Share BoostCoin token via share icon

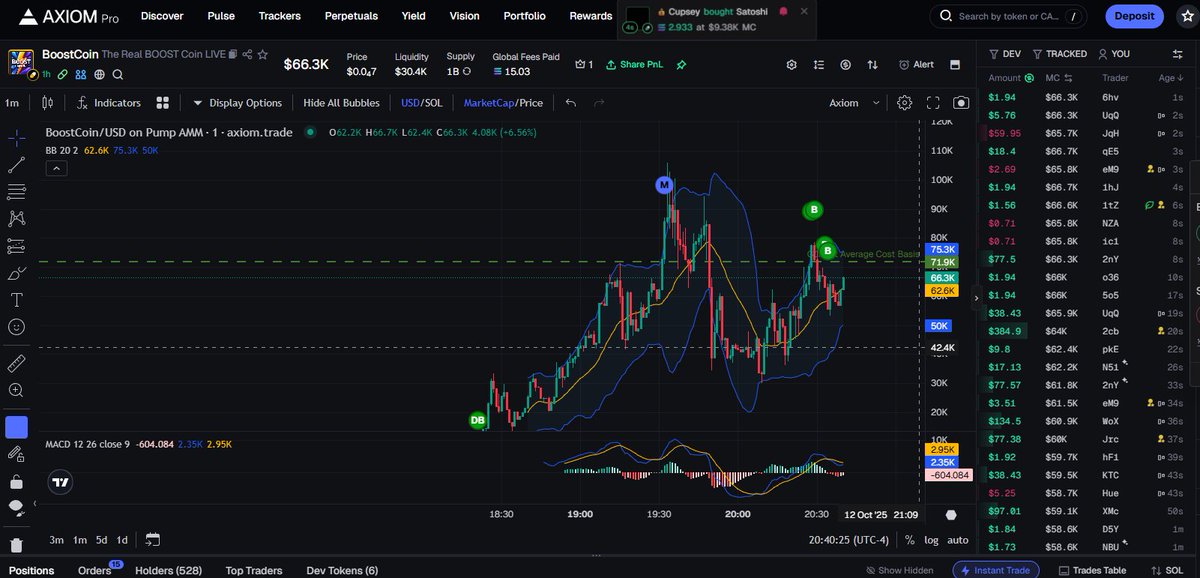point(247,54)
